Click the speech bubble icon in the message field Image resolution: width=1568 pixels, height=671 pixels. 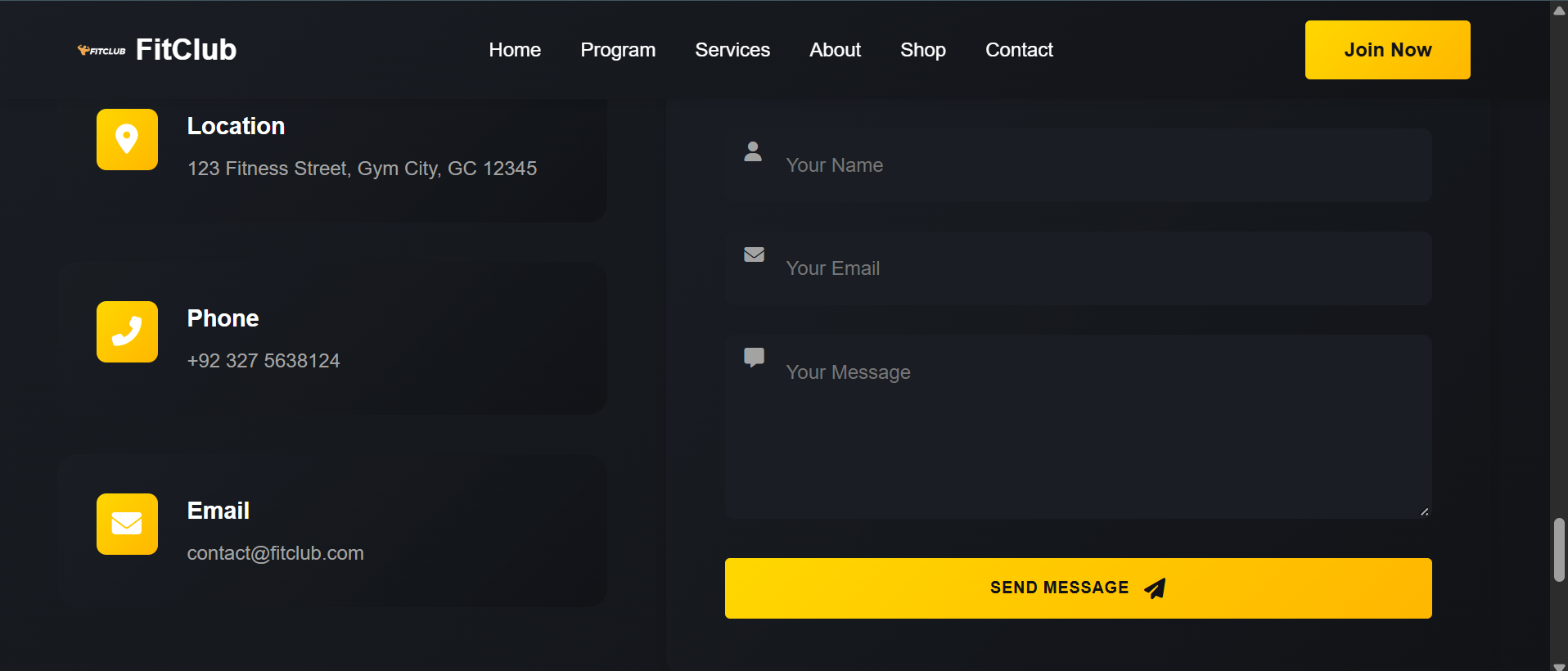tap(754, 358)
